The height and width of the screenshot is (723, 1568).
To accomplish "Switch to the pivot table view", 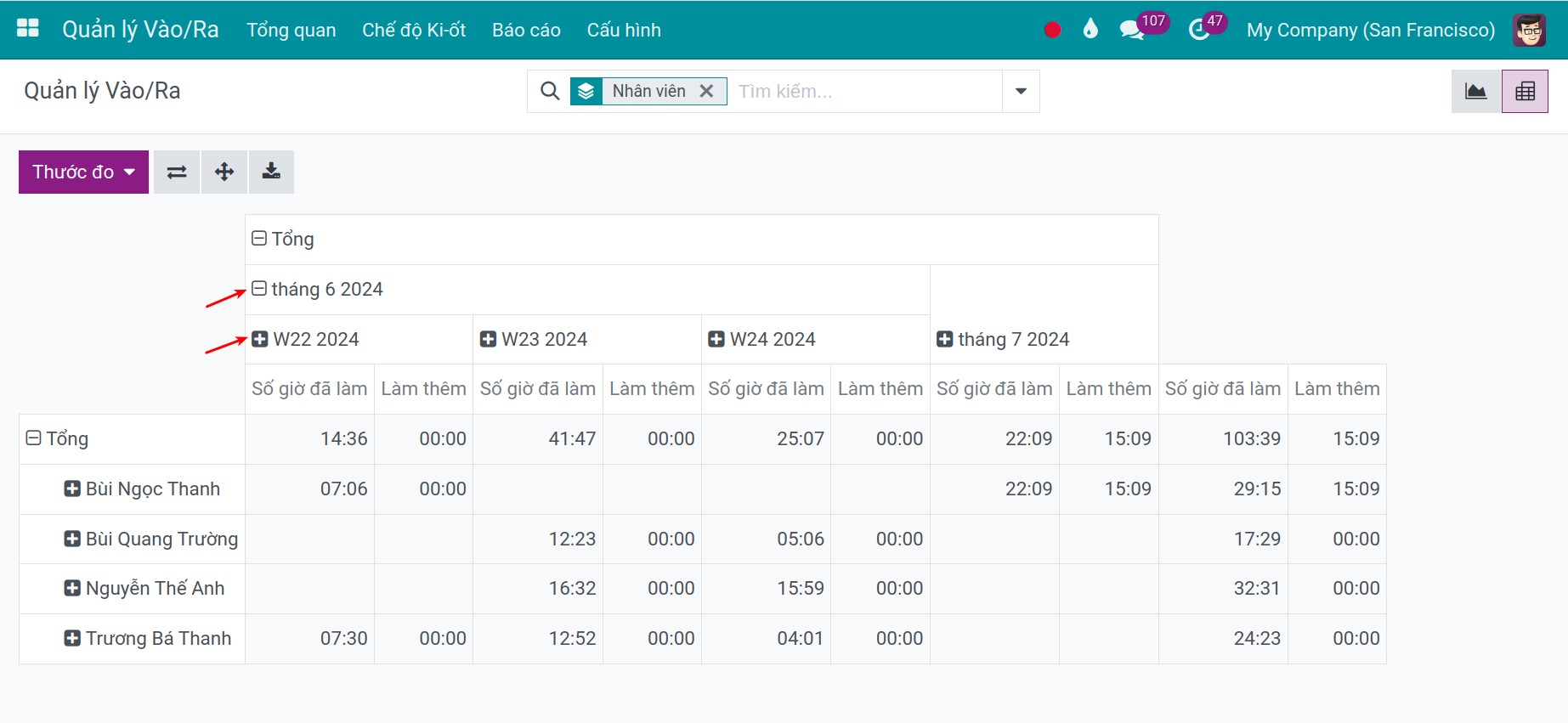I will [1525, 91].
